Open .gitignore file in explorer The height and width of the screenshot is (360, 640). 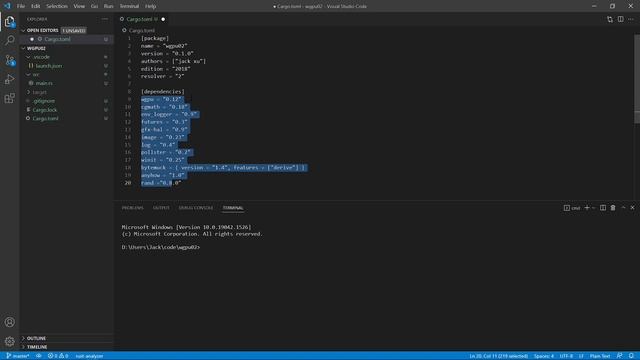click(44, 101)
